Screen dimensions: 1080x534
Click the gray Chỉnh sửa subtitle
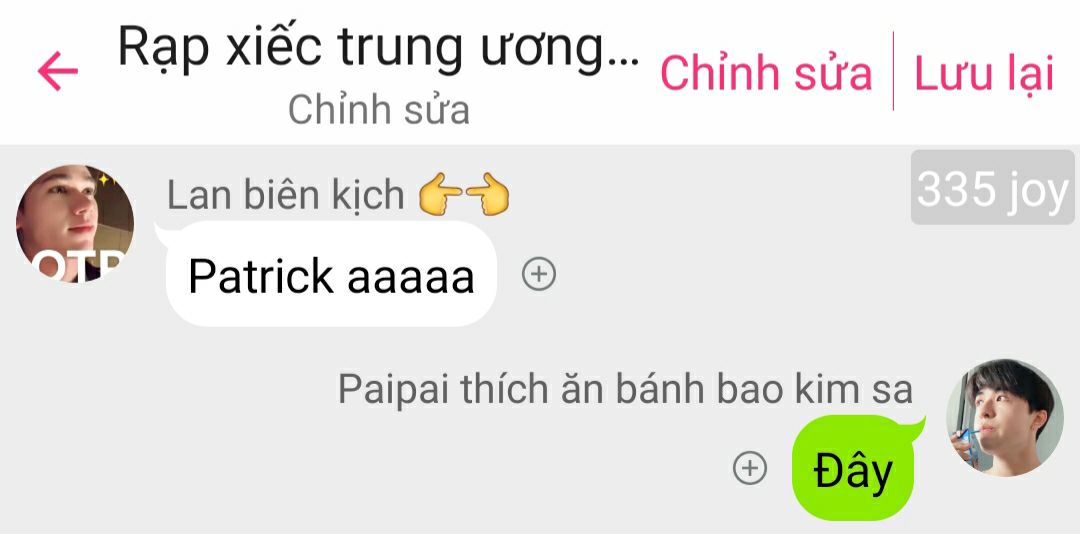pyautogui.click(x=378, y=110)
